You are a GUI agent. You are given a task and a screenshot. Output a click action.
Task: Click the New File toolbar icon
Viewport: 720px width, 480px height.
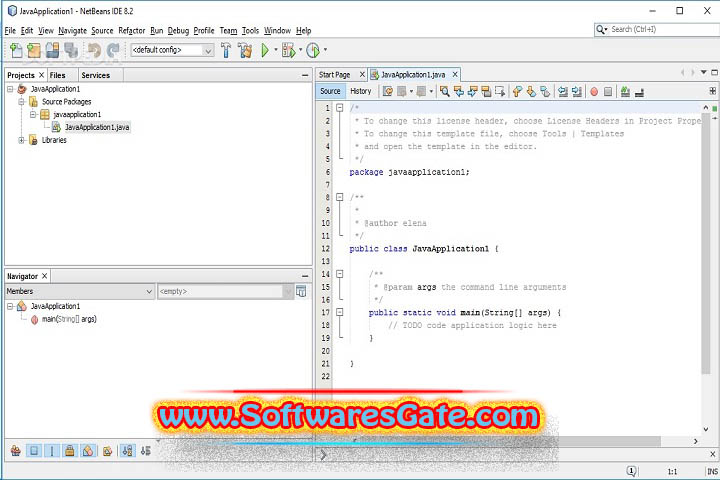click(x=16, y=50)
